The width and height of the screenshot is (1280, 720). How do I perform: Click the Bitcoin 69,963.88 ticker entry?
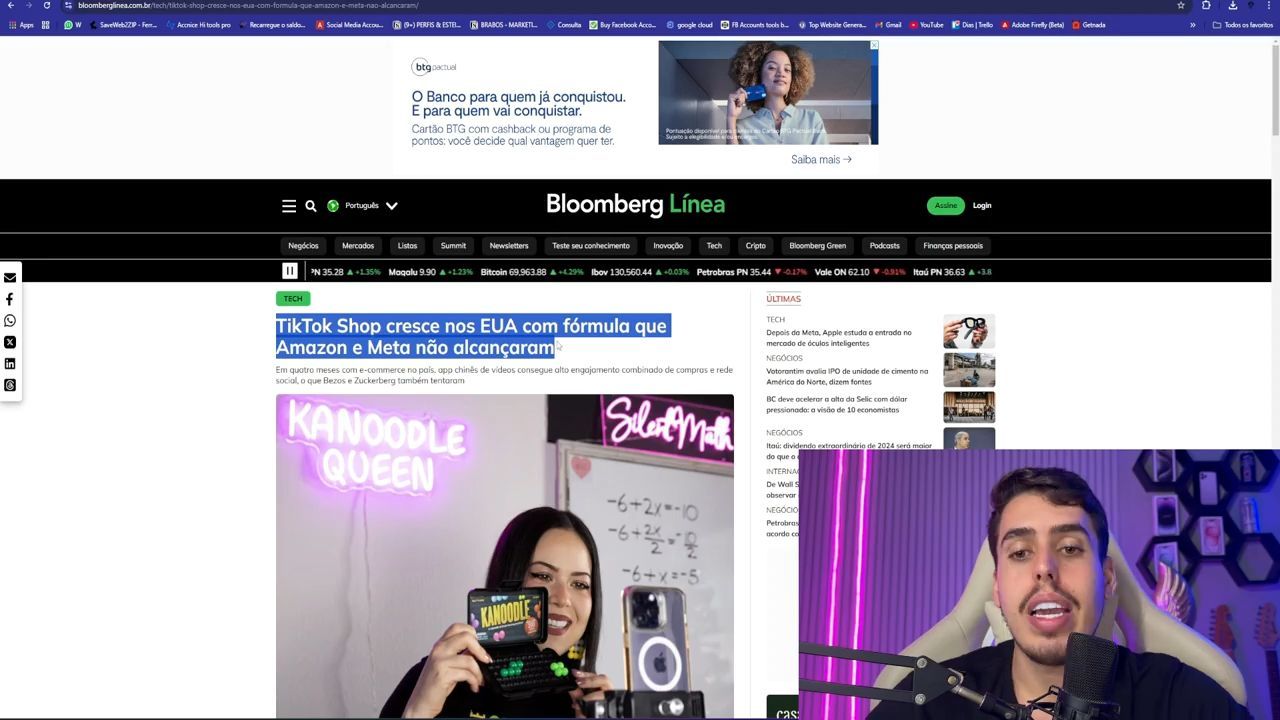[531, 272]
